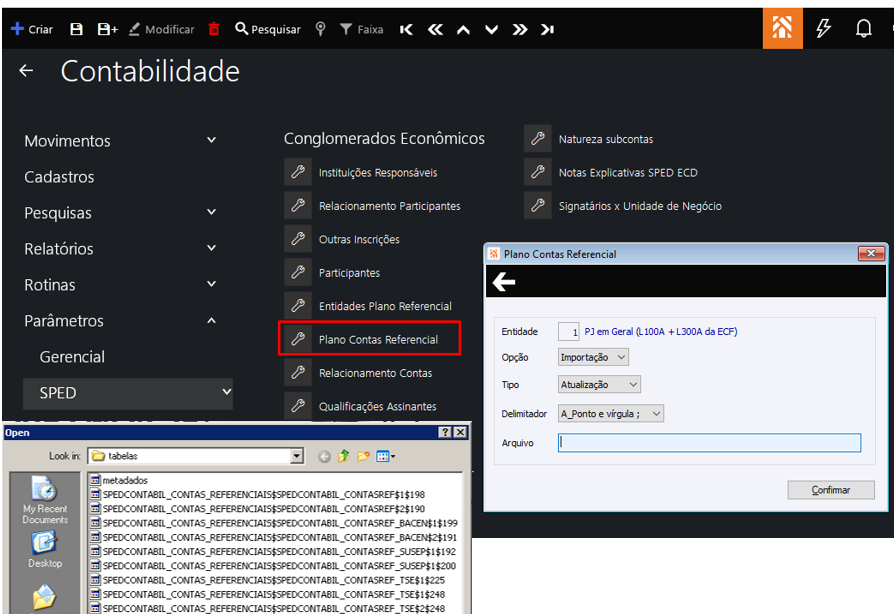Click back arrow next to Contabilidade
This screenshot has width=894, height=615.
click(26, 71)
